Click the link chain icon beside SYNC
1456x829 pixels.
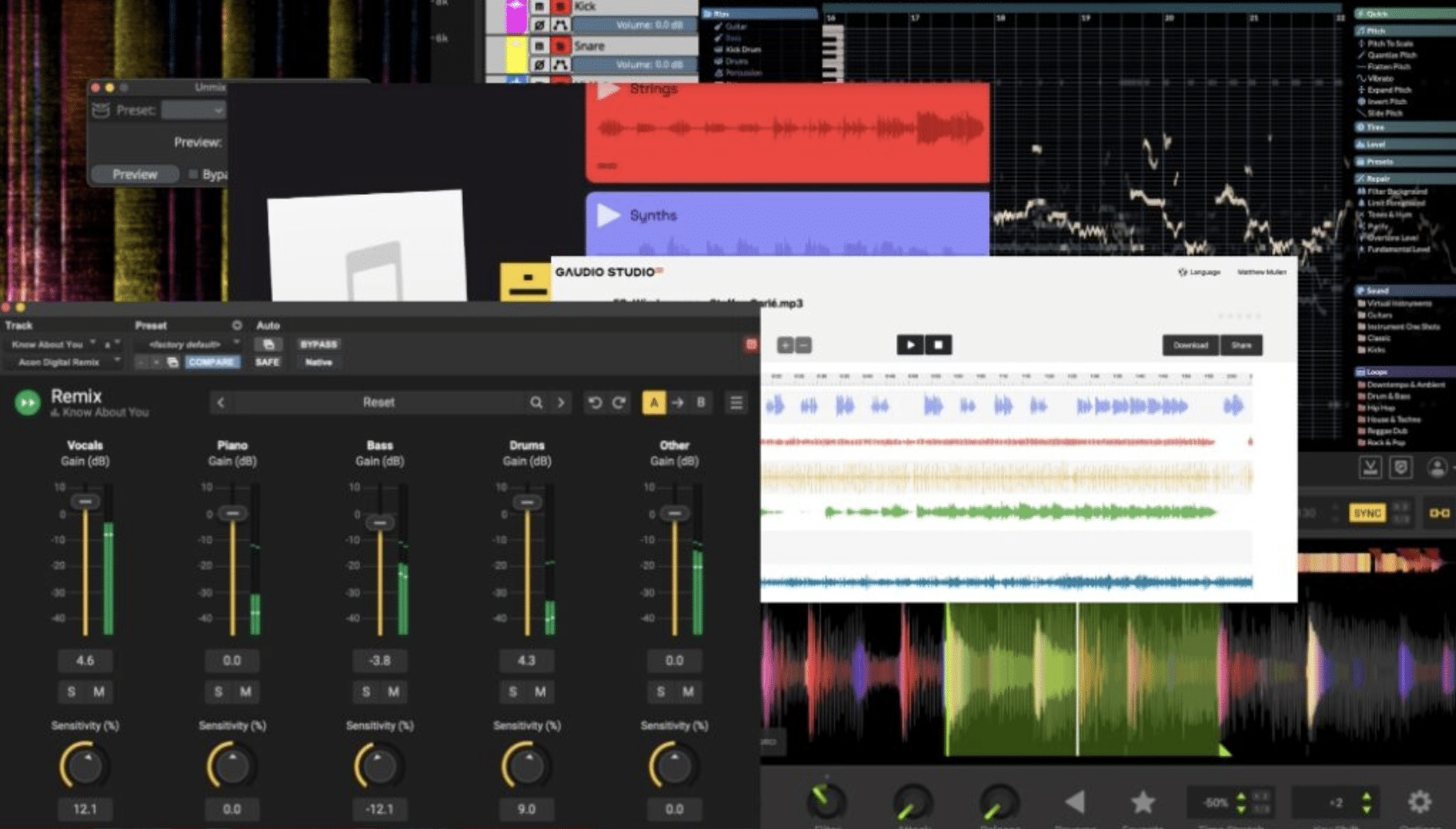tap(1439, 513)
